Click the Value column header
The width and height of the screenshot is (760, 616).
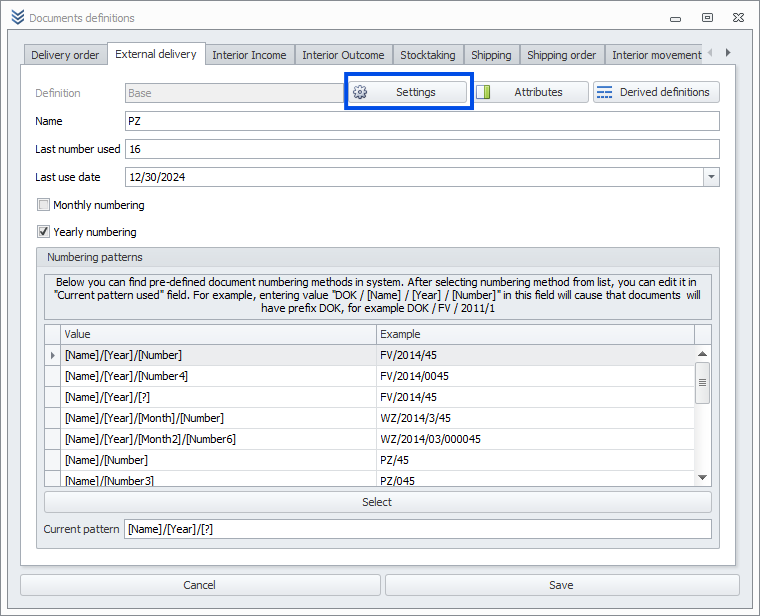point(218,334)
